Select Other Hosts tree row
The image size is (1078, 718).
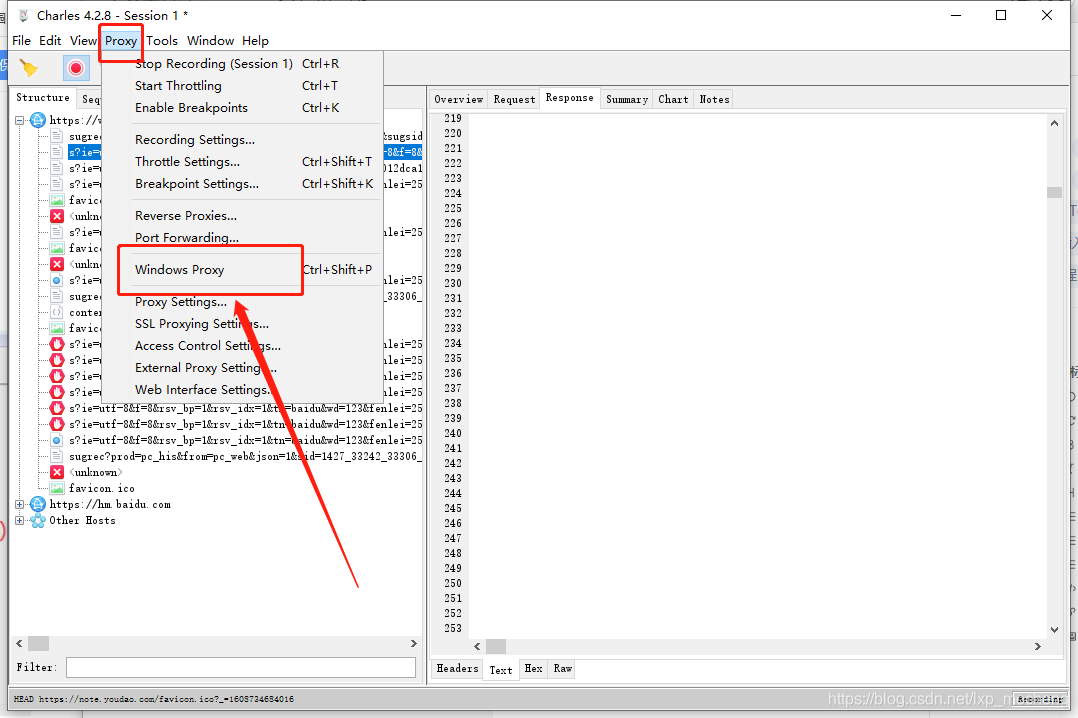click(82, 521)
